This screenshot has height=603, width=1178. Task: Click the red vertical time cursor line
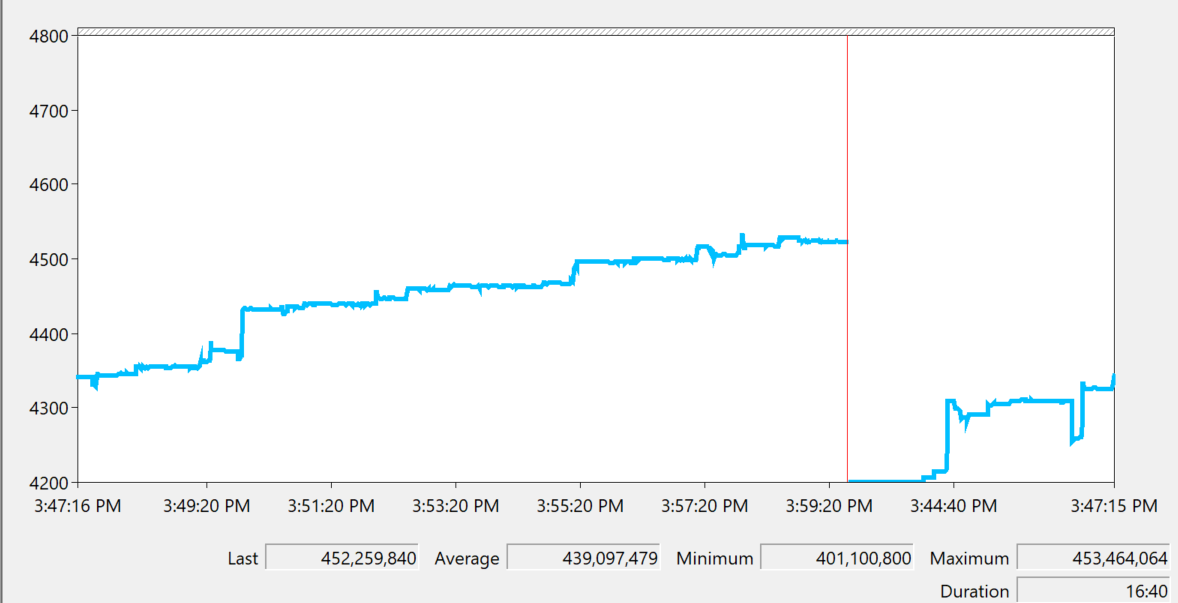pyautogui.click(x=847, y=150)
